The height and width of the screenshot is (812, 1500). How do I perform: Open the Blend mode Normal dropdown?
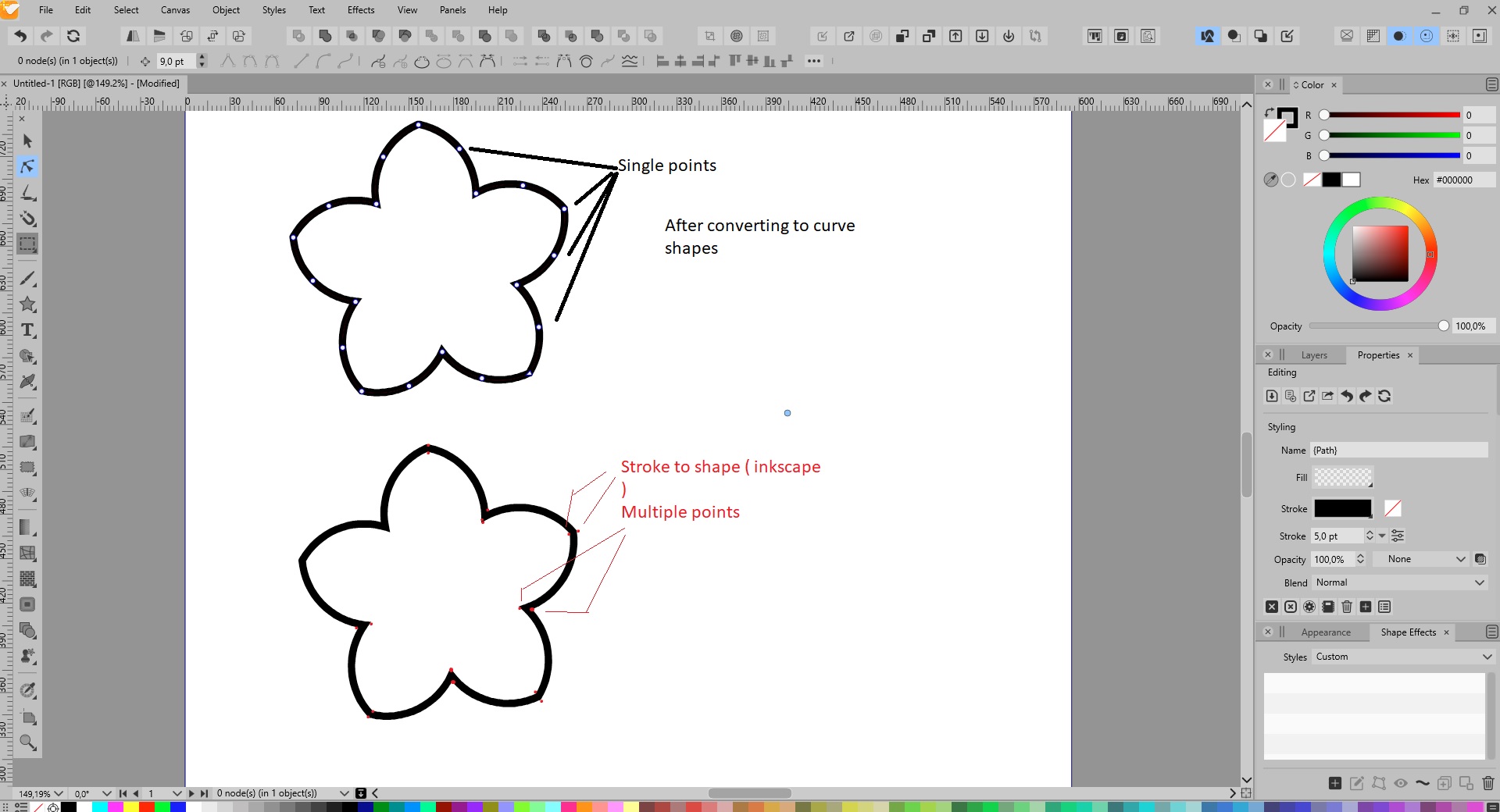1399,582
